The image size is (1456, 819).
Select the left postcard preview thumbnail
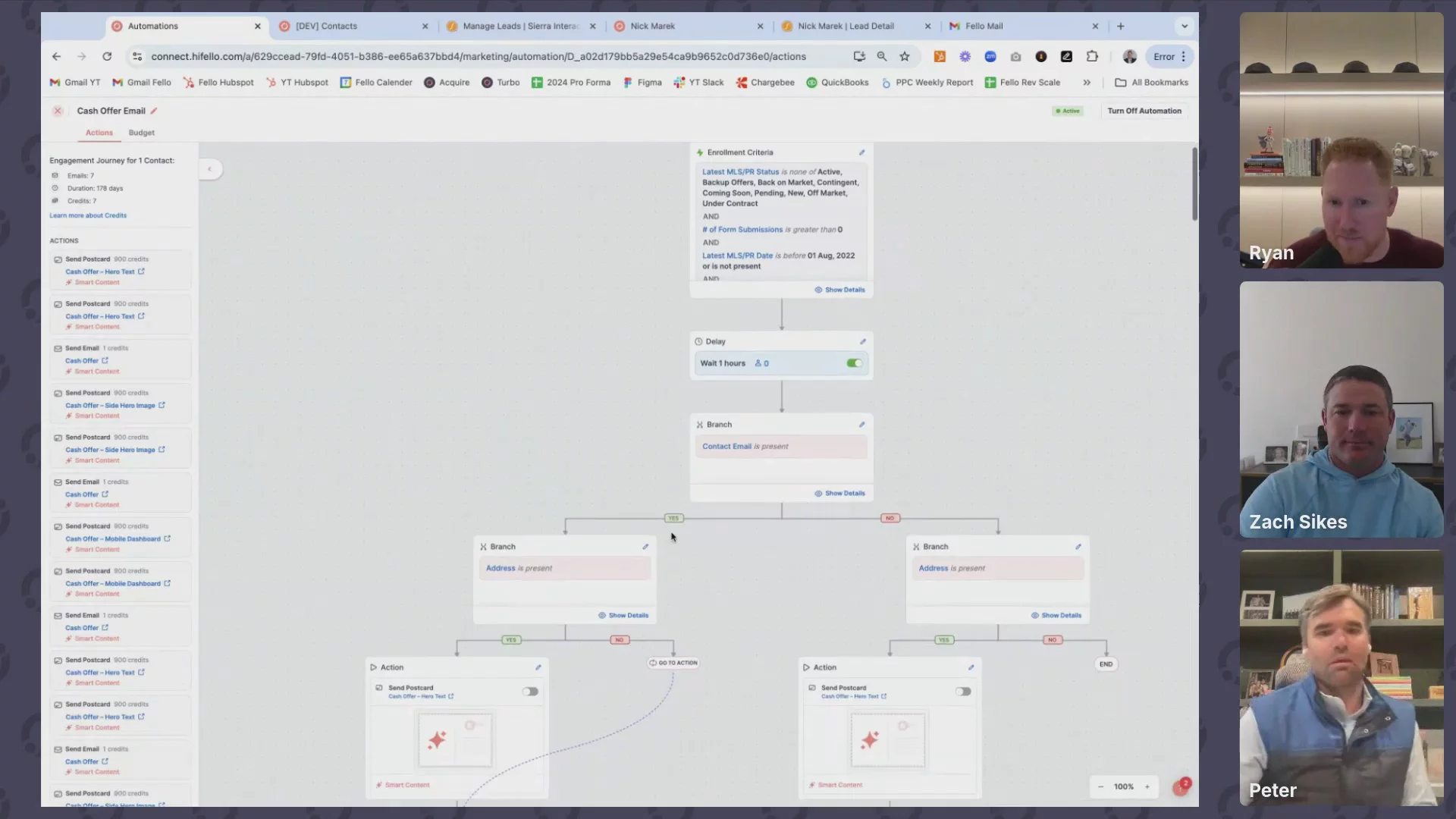[455, 739]
